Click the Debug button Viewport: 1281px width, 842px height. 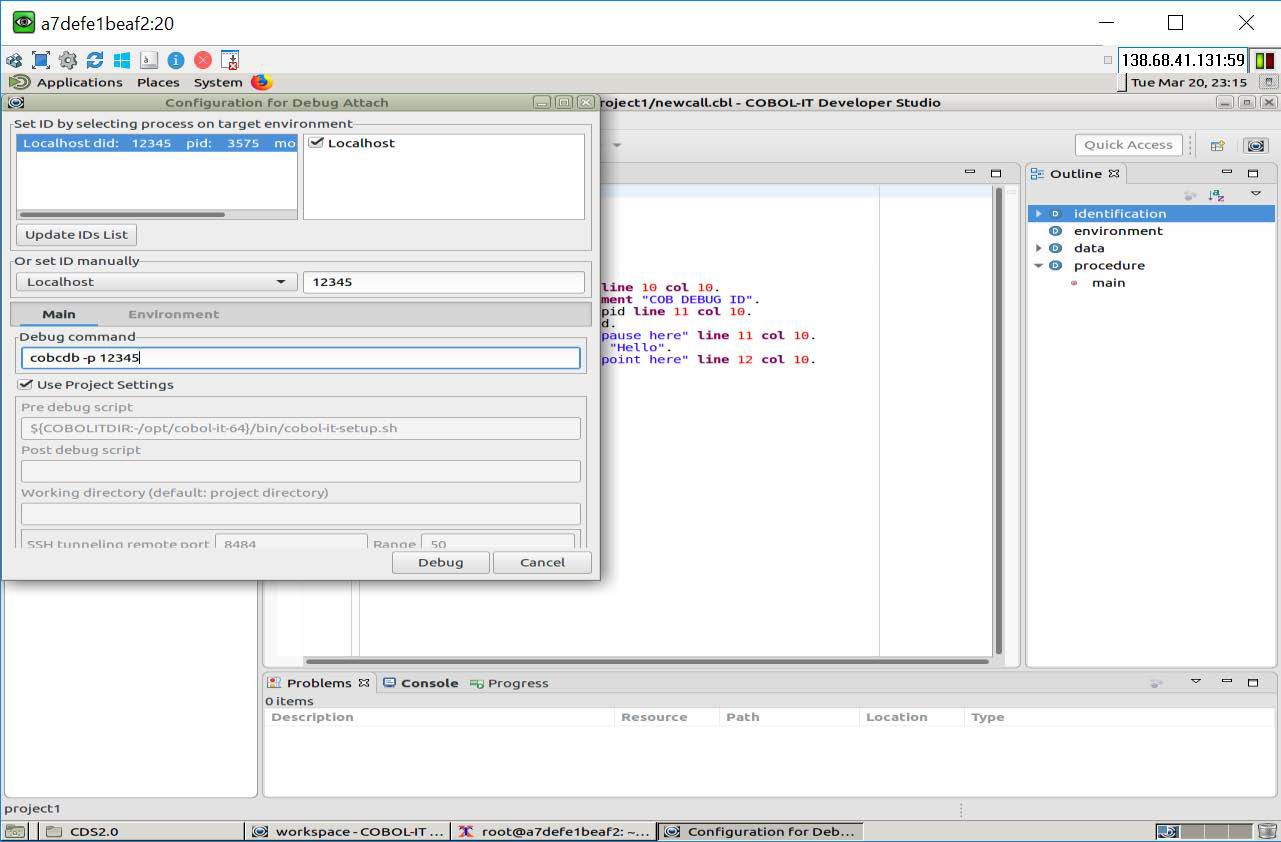point(440,562)
